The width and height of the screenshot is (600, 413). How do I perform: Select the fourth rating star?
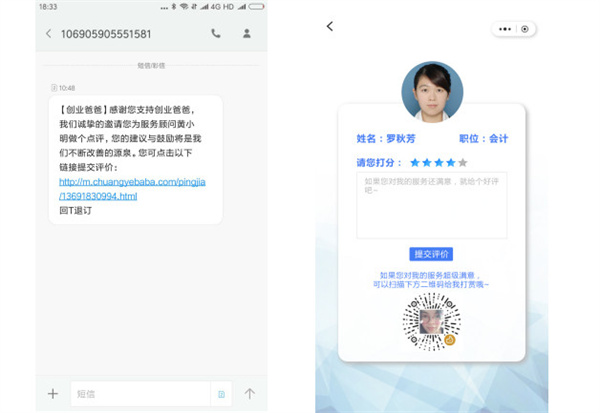tap(451, 162)
